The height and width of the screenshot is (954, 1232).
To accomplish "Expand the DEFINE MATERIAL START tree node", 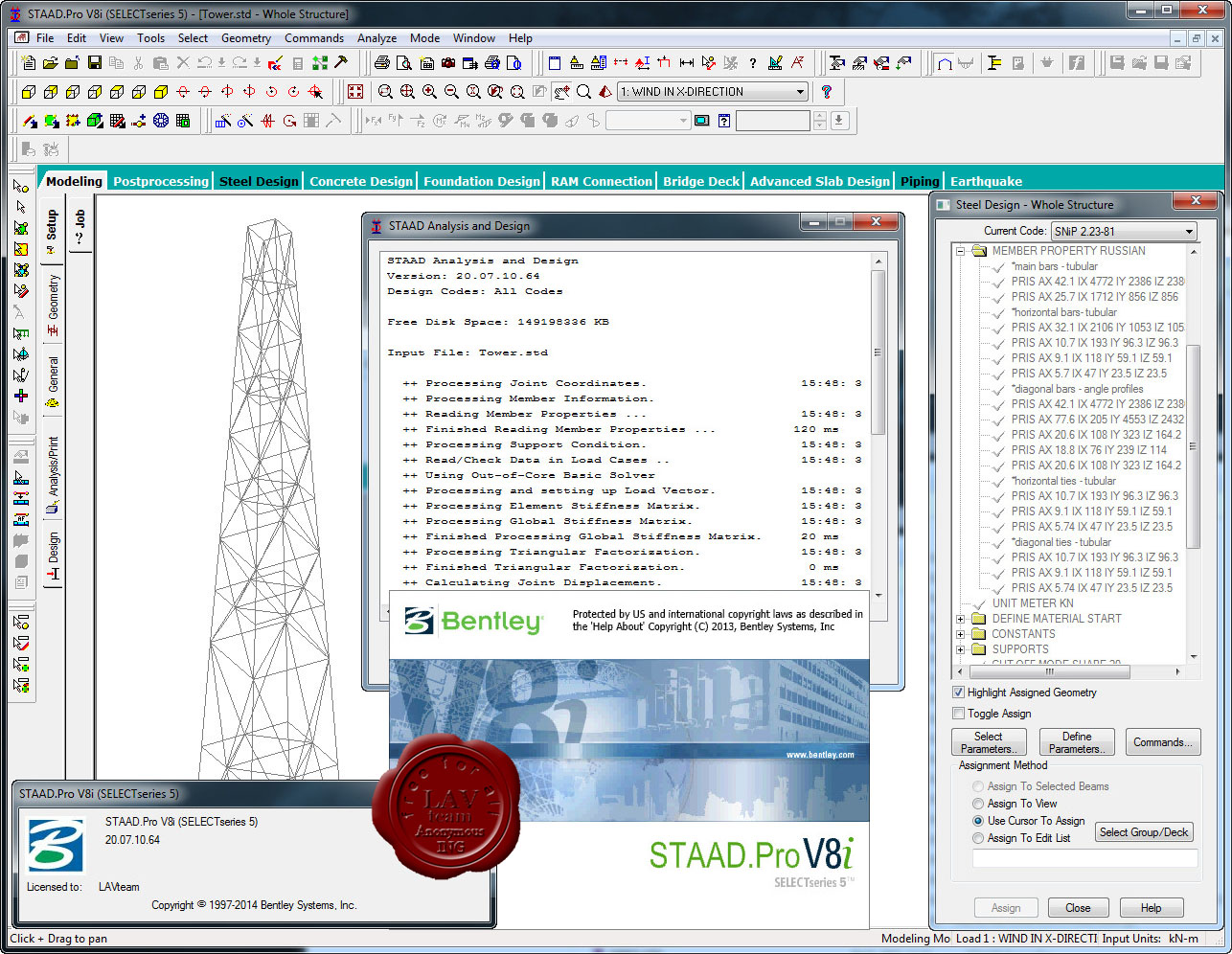I will [x=961, y=619].
